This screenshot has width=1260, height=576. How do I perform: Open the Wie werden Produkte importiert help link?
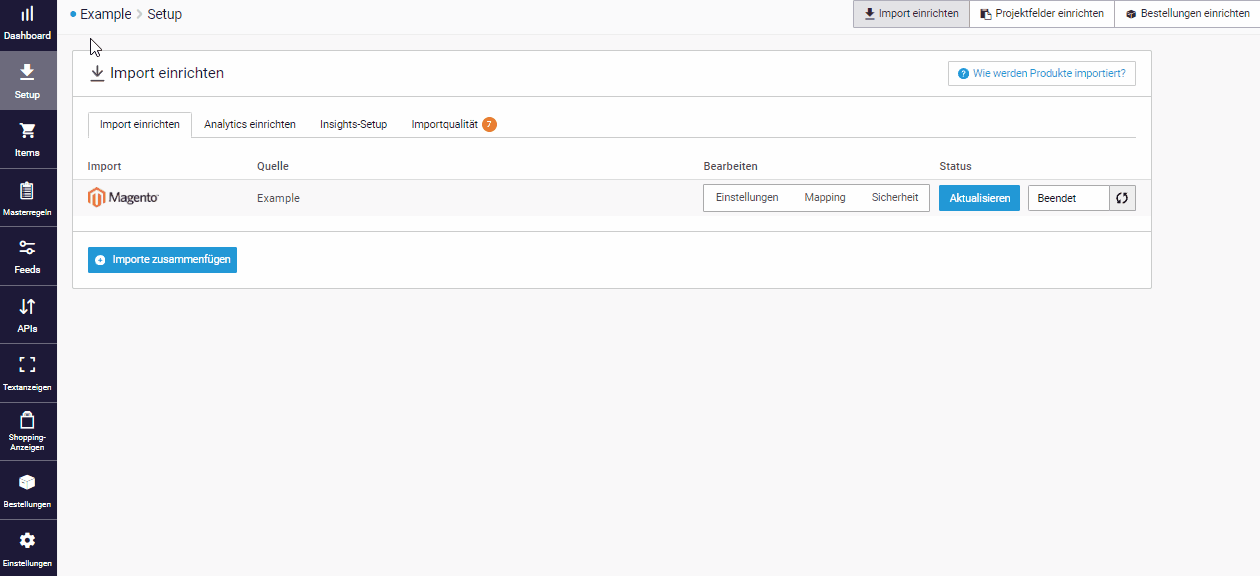tap(1041, 73)
